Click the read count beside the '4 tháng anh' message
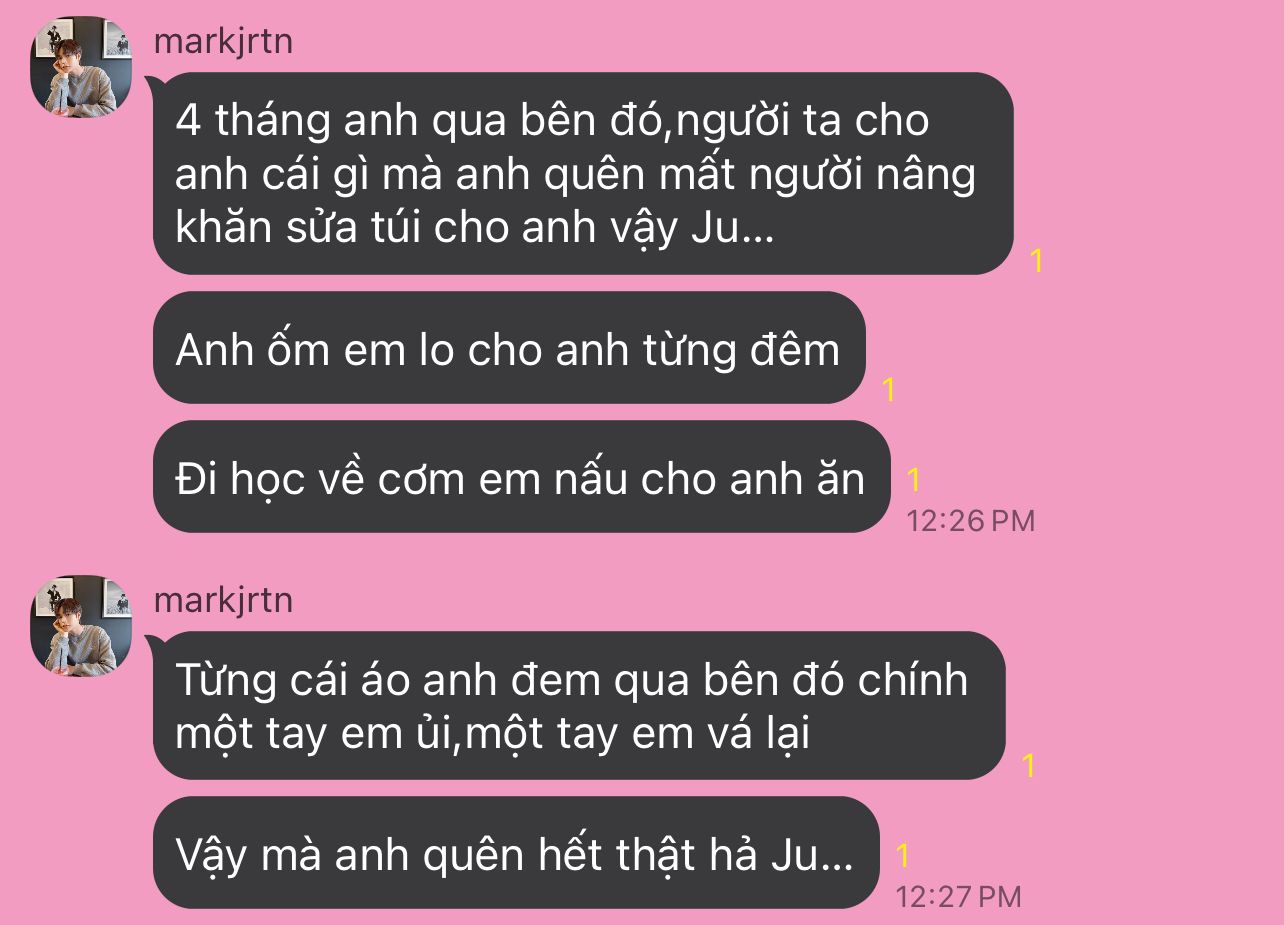 pos(1037,262)
